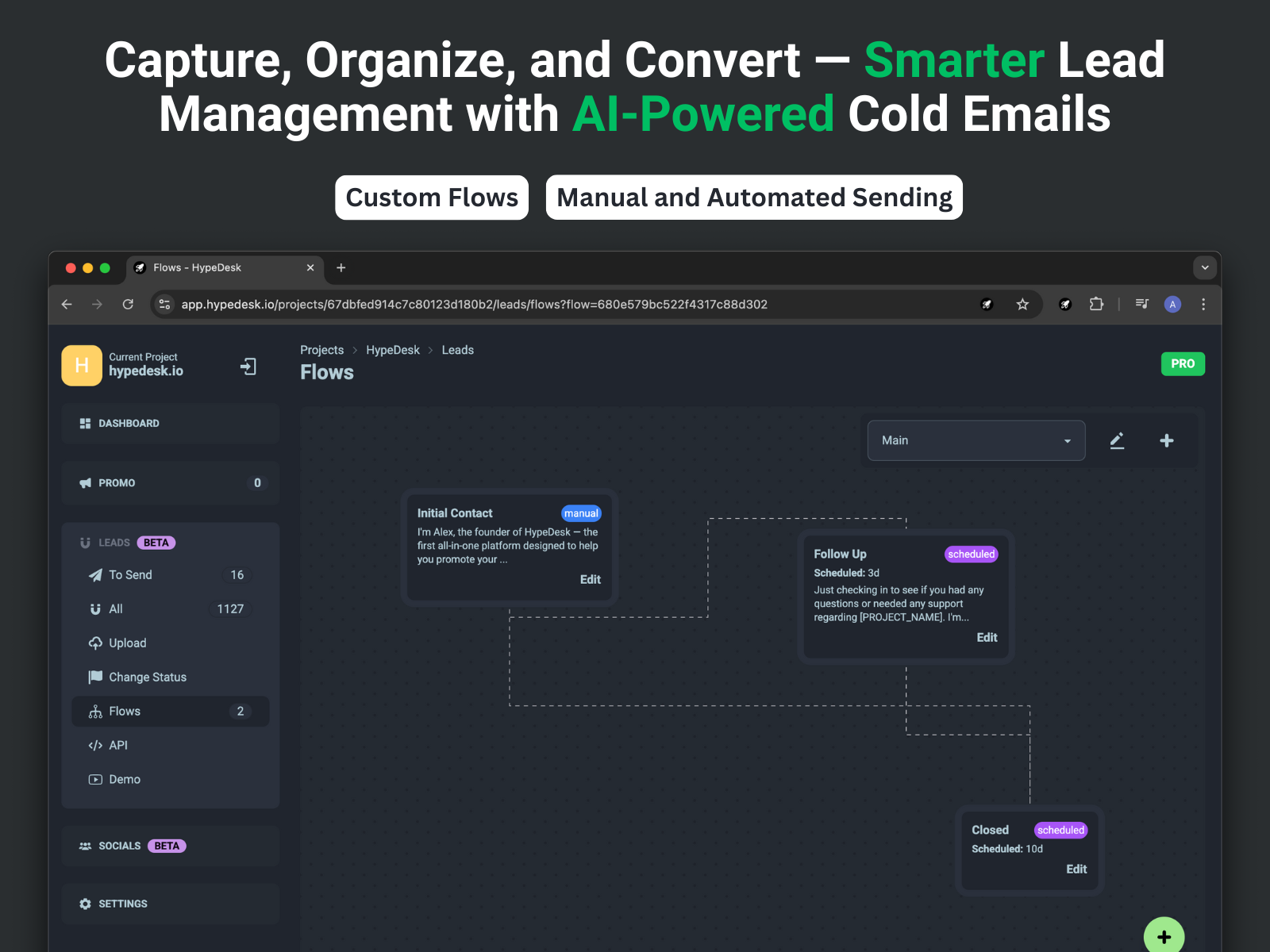
Task: Click the green floating add button
Action: [1164, 937]
